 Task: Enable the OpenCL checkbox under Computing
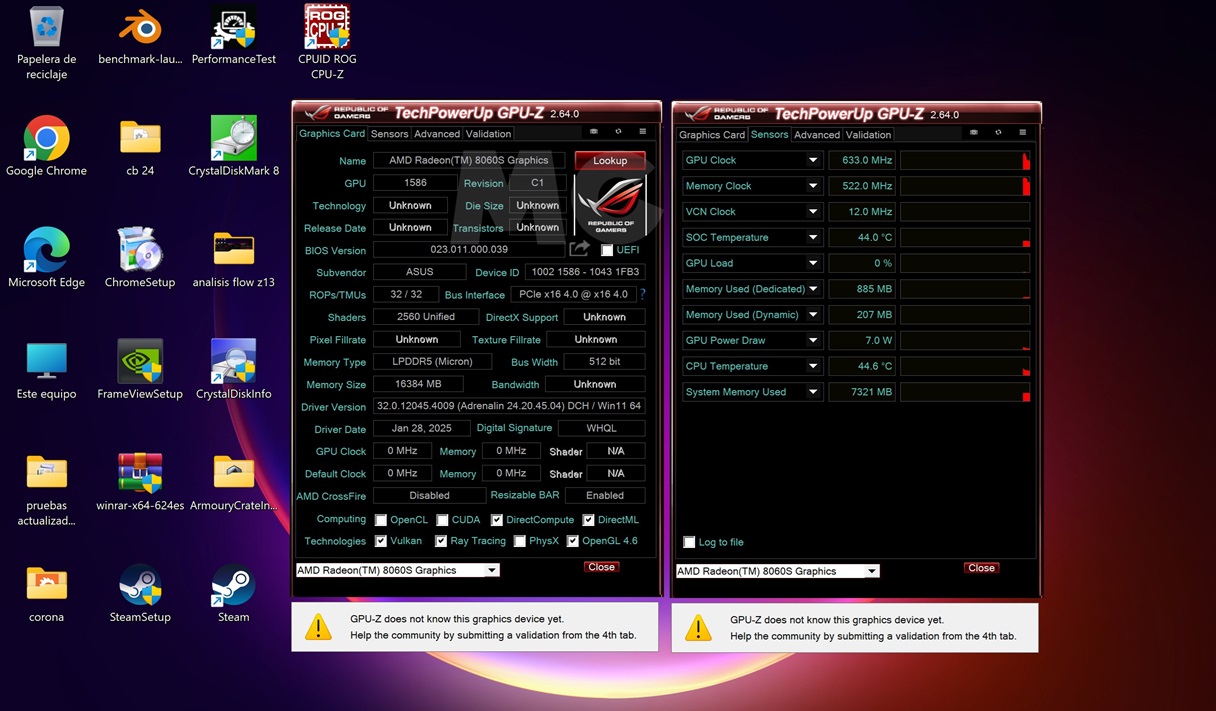pos(380,519)
